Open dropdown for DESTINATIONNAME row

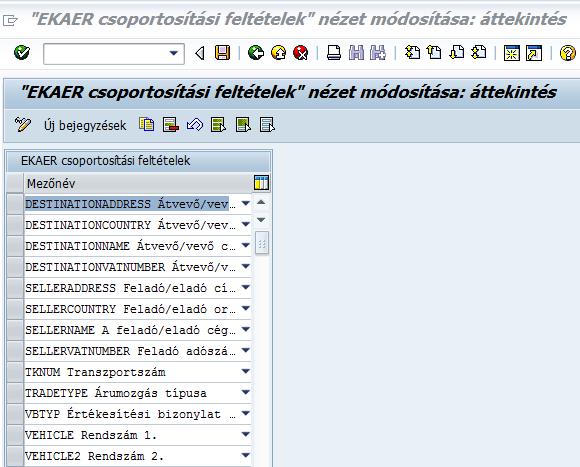point(245,246)
